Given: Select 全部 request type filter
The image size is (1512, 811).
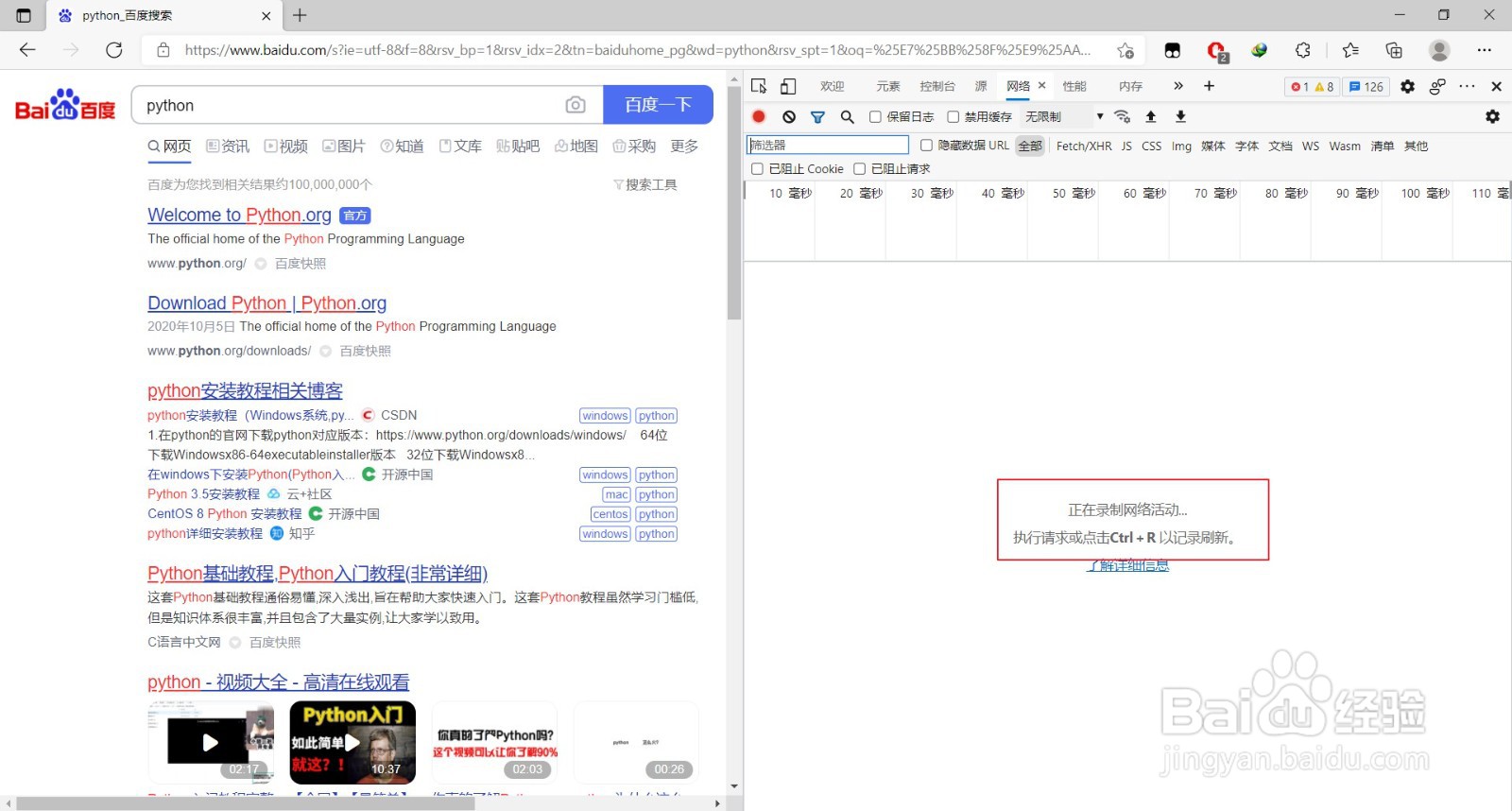Looking at the screenshot, I should click(1030, 147).
